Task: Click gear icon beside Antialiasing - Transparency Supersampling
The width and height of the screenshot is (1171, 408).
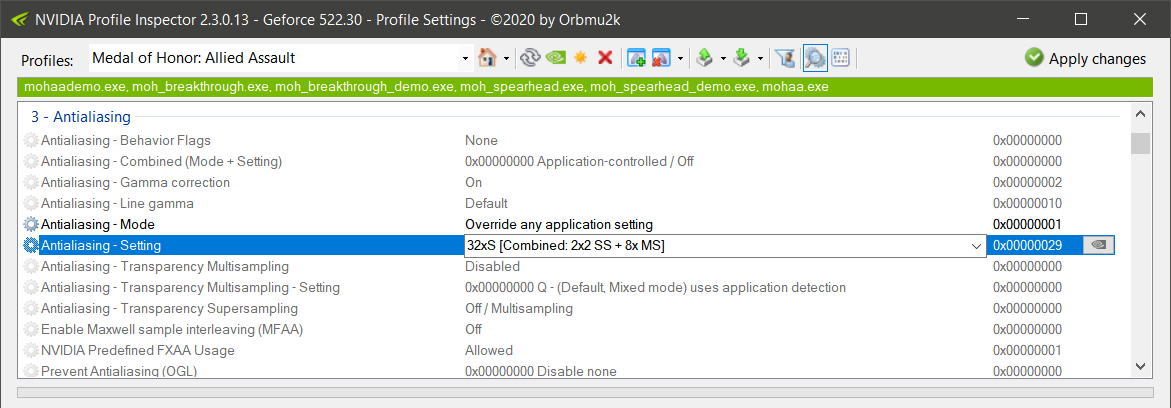Action: (31, 309)
